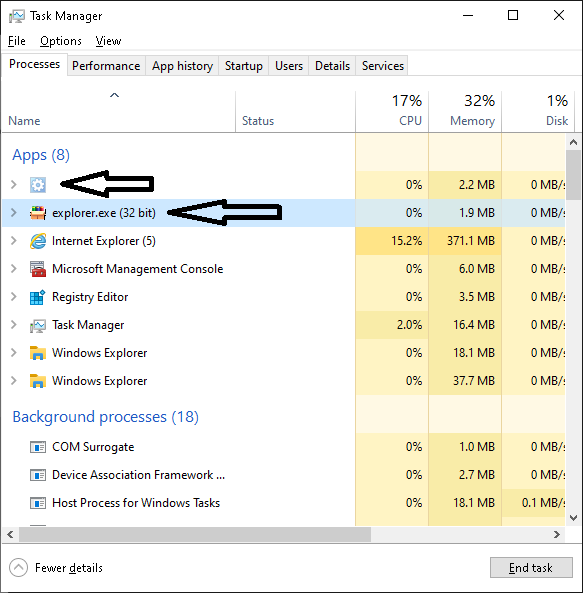Switch to the Services tab

pos(383,66)
